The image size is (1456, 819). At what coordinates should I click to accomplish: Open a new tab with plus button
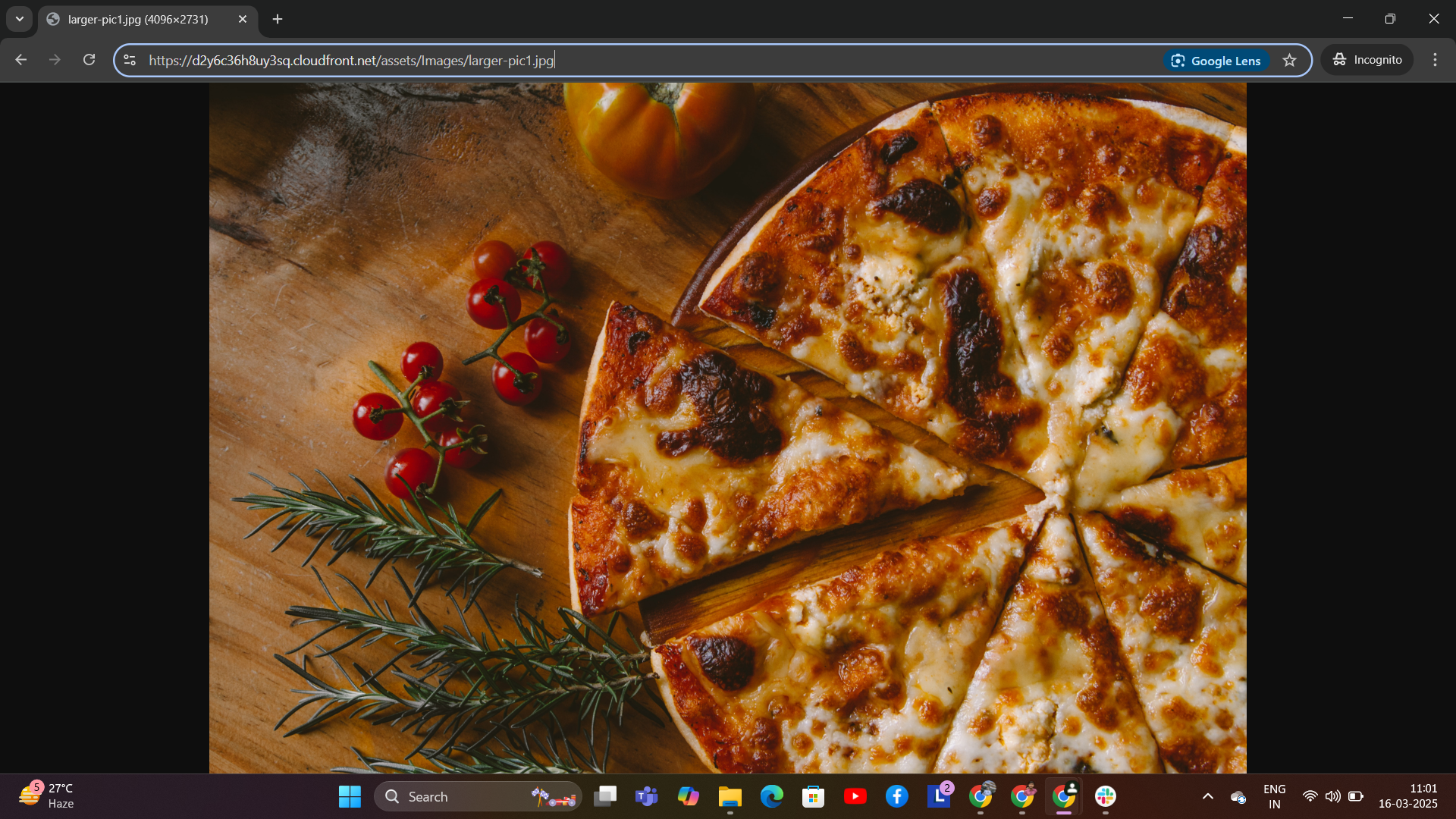click(278, 19)
